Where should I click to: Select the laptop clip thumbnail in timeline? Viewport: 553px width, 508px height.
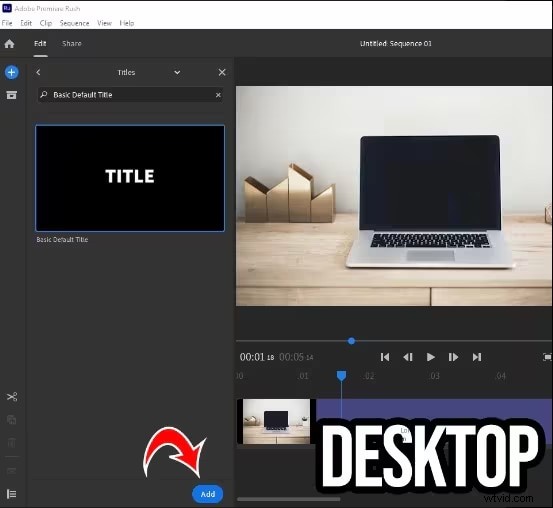pos(276,421)
